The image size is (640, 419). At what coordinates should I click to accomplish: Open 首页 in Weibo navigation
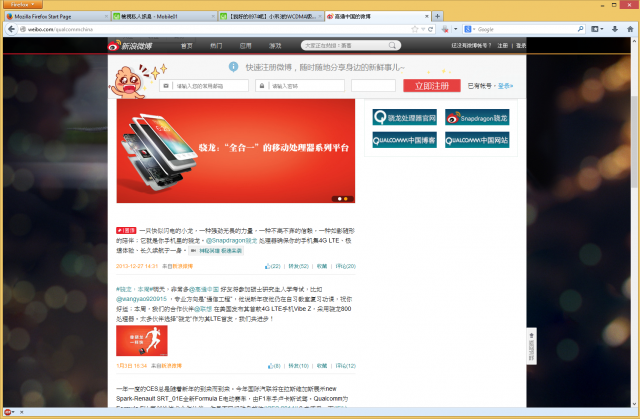(187, 46)
